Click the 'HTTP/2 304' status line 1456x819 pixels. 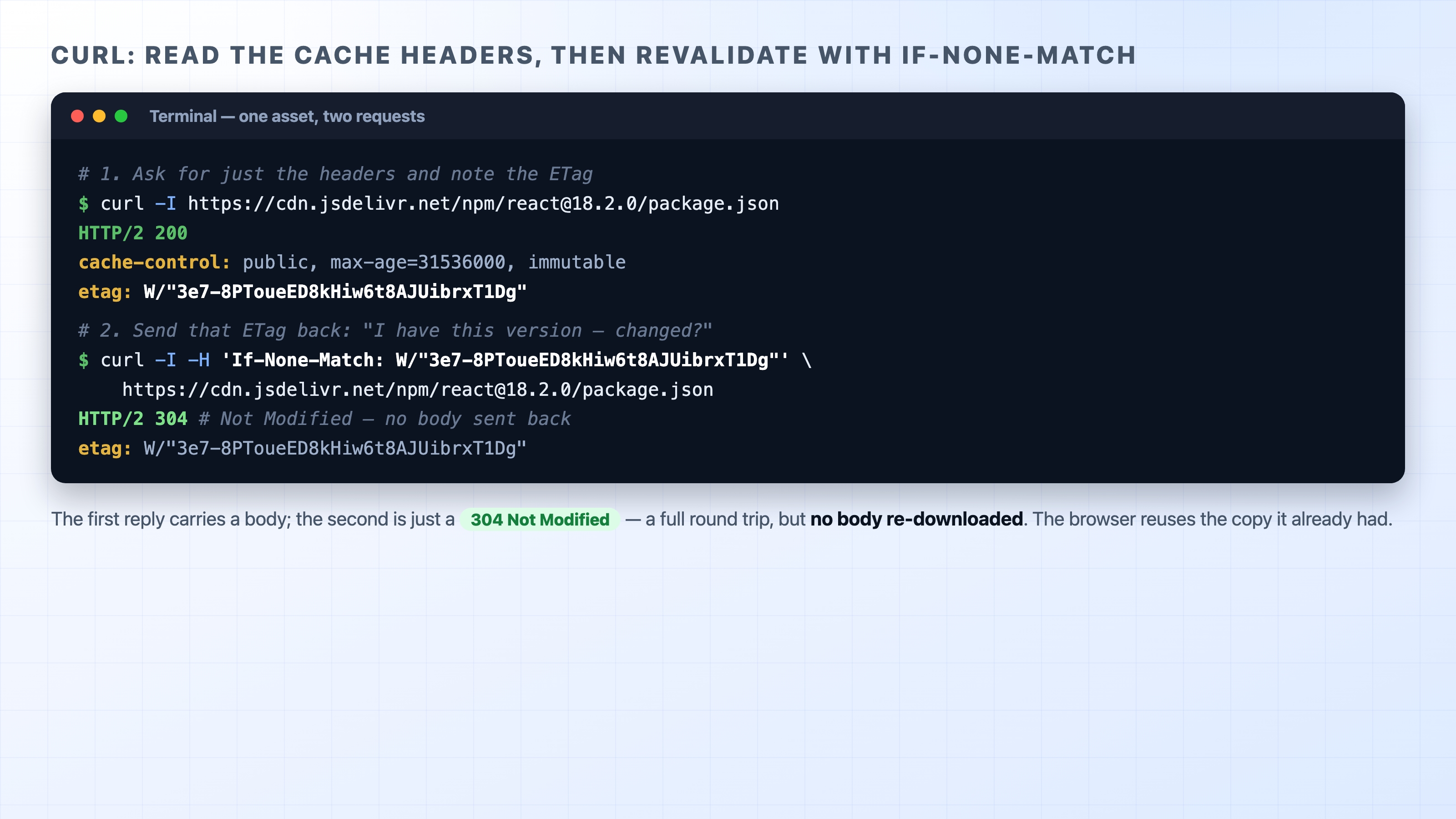[x=133, y=419]
